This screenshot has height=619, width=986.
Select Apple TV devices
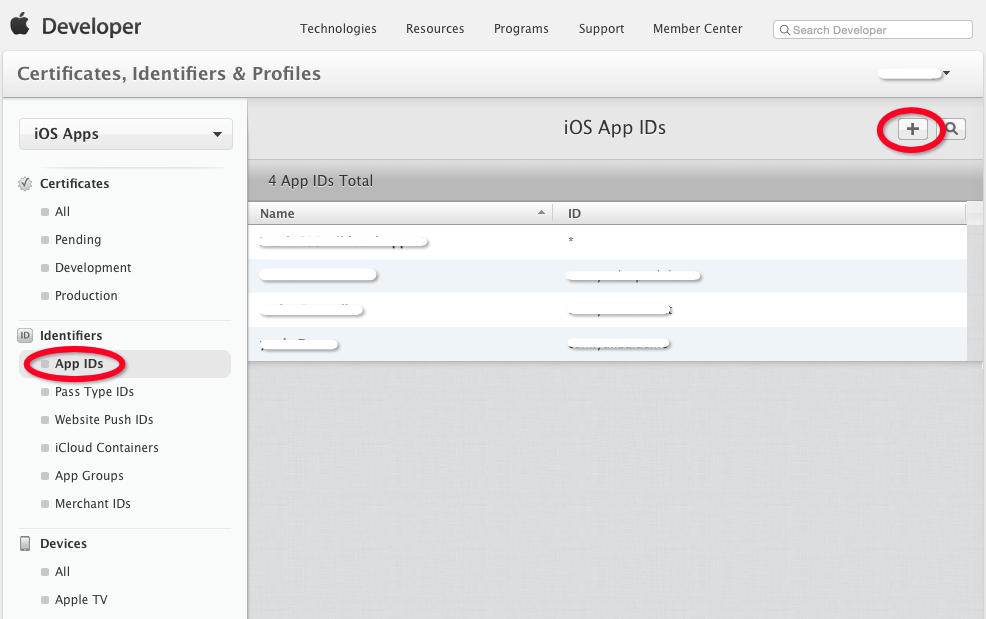[x=81, y=600]
